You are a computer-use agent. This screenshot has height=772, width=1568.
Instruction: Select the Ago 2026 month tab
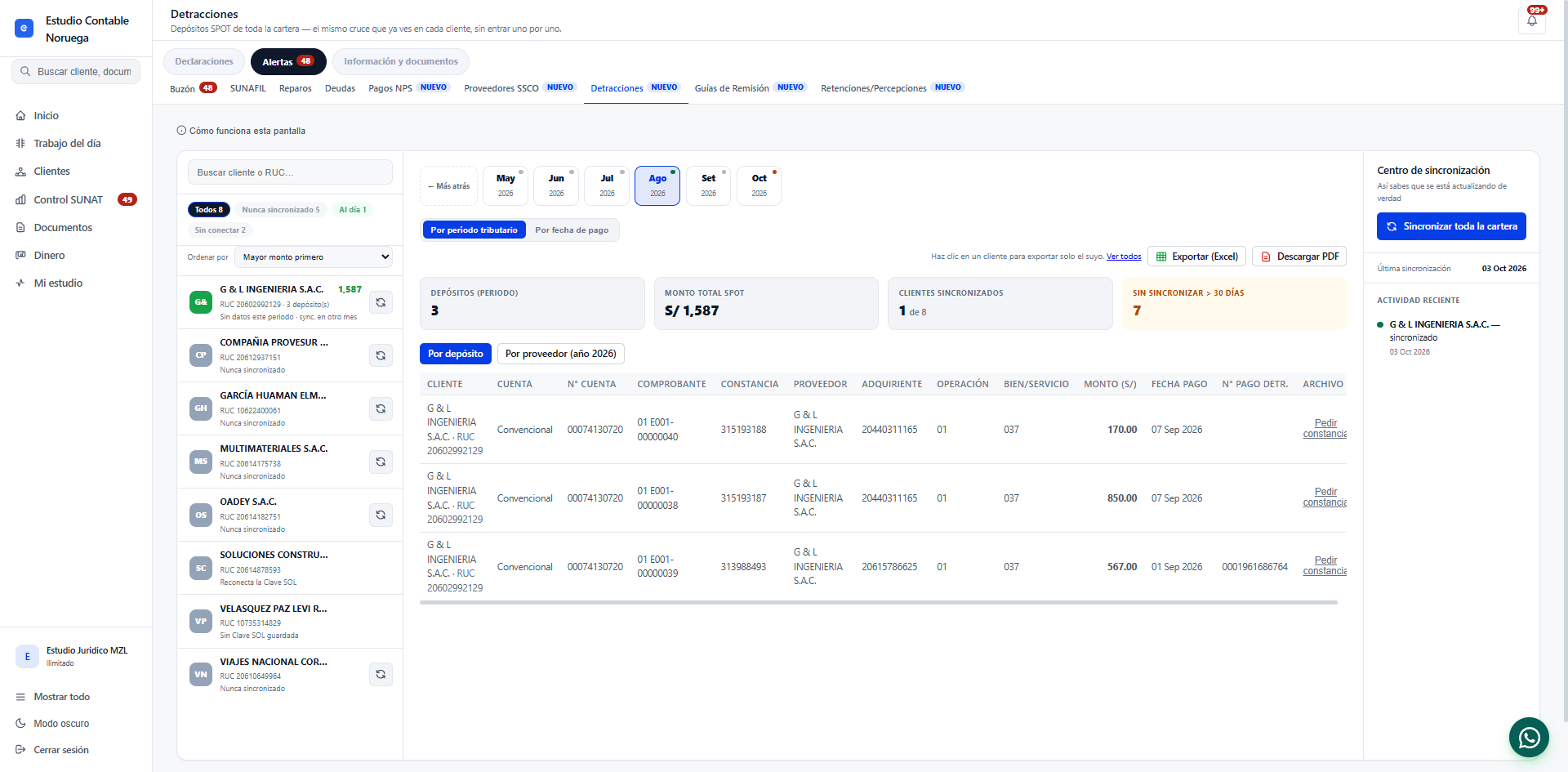tap(657, 186)
